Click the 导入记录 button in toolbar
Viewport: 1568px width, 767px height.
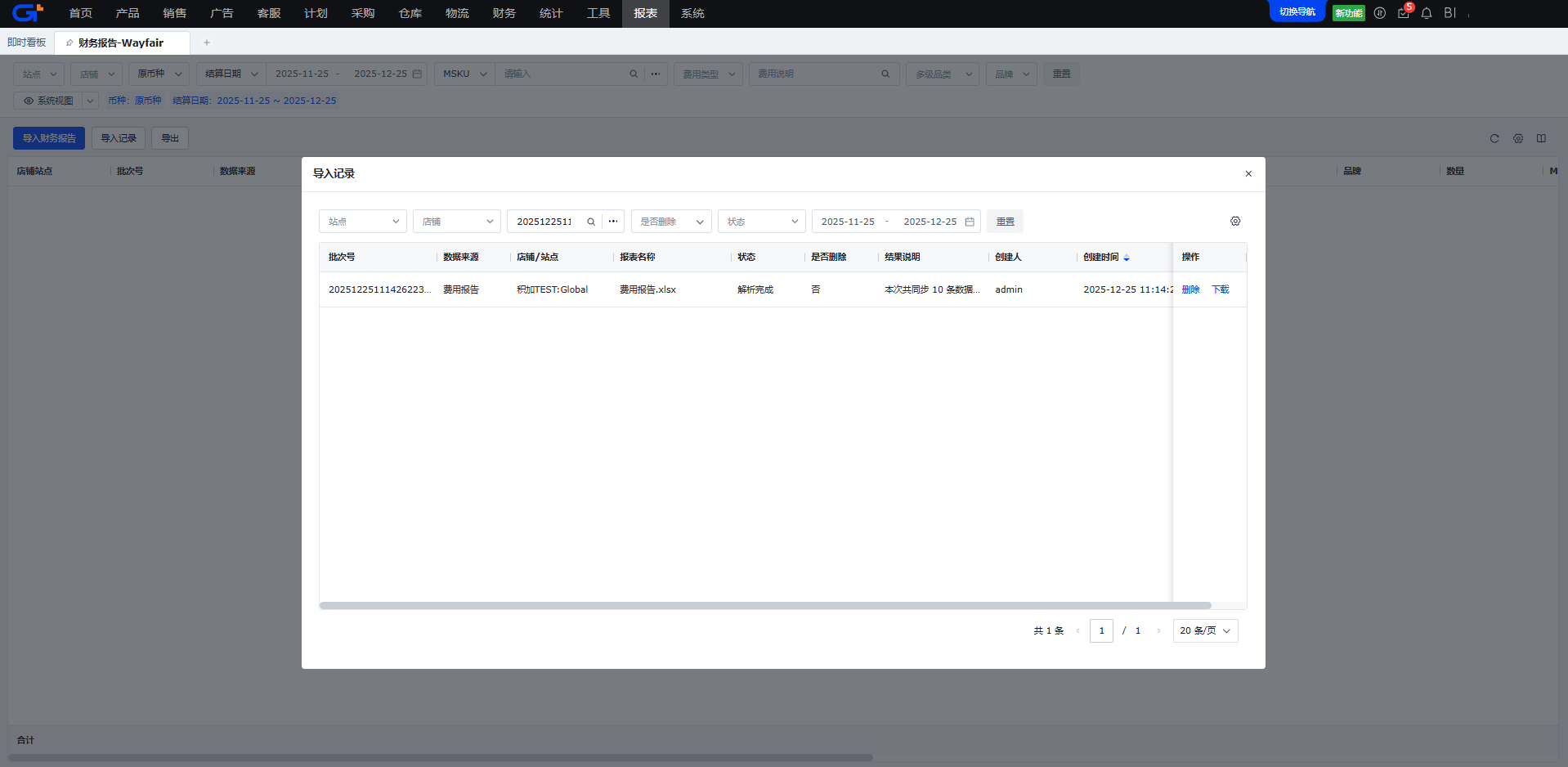(119, 138)
